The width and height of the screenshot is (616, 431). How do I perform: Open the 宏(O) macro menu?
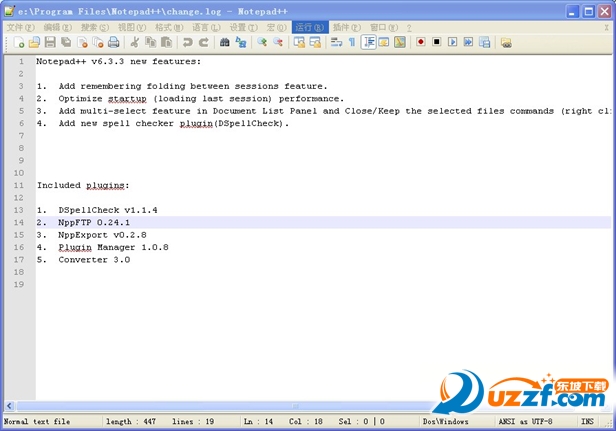coord(276,28)
